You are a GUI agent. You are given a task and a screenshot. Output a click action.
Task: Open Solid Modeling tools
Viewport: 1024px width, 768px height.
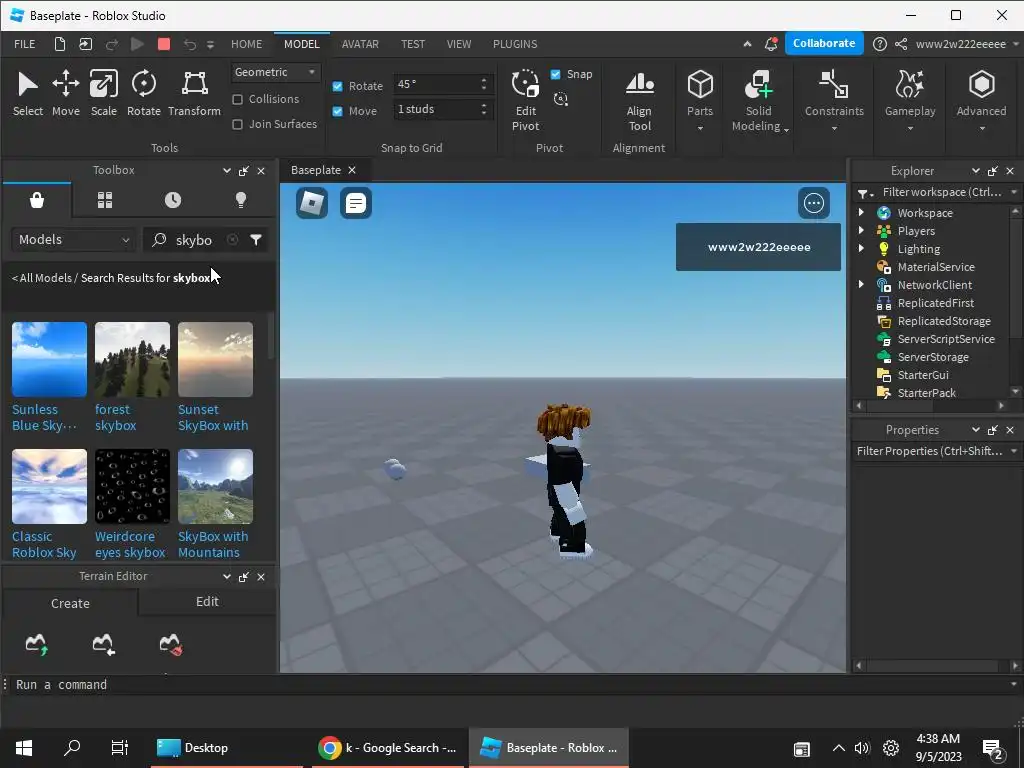click(758, 100)
